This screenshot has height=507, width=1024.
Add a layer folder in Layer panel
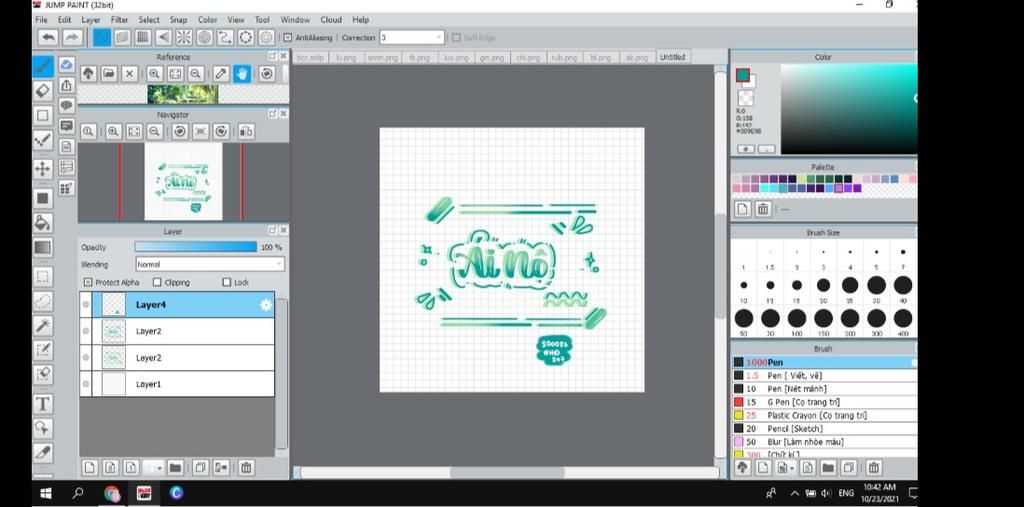pos(175,467)
